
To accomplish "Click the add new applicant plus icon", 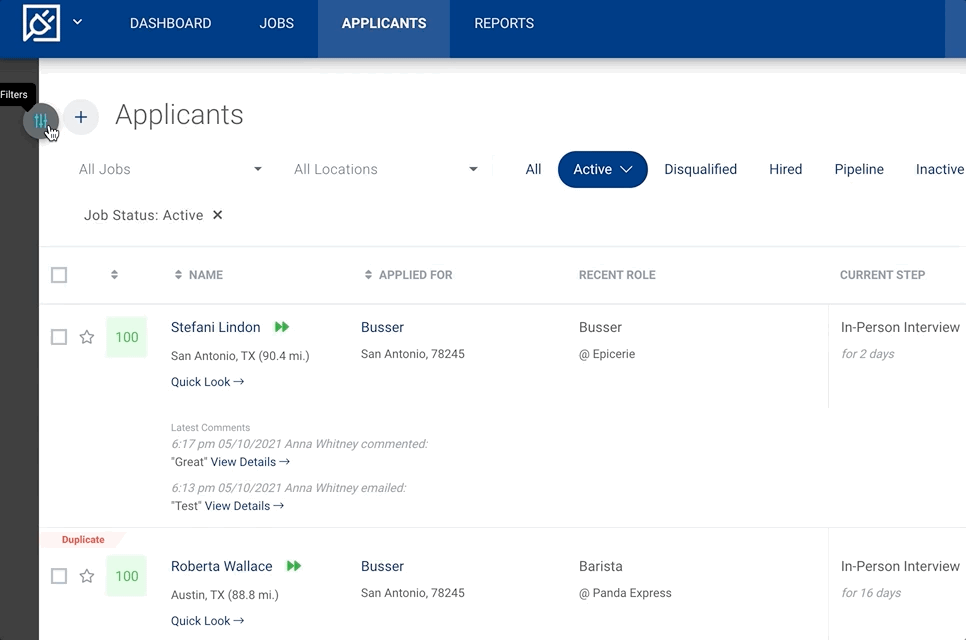I will [x=81, y=117].
